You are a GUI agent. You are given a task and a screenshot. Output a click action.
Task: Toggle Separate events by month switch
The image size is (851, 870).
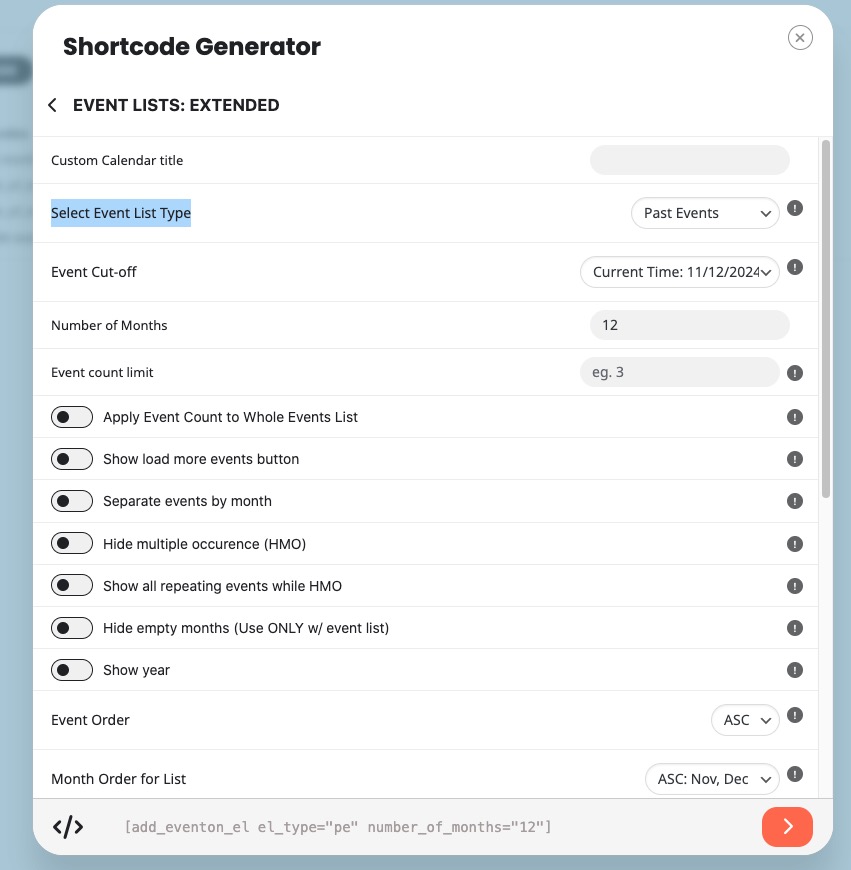72,501
